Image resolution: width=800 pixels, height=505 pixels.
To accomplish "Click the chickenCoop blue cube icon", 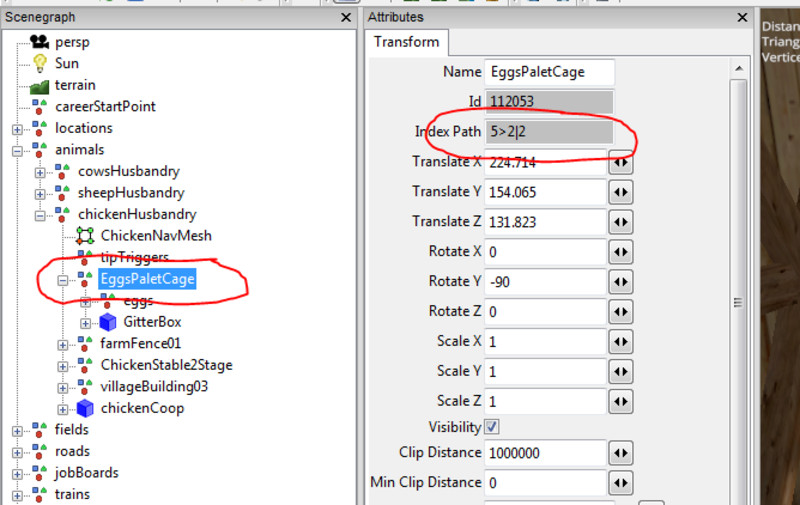I will 85,408.
